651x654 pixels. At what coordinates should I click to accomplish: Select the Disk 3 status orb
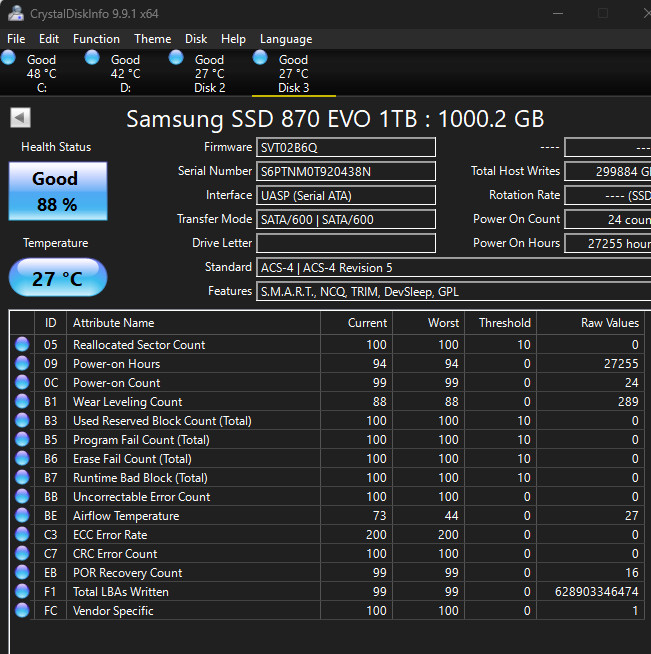click(260, 58)
